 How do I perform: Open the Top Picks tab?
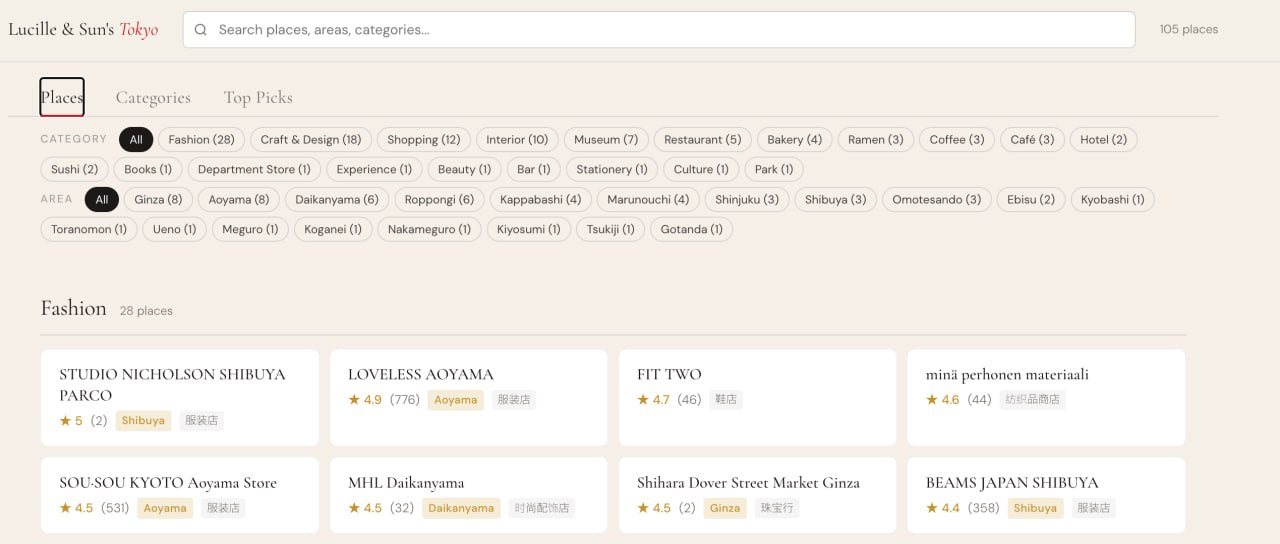[x=258, y=97]
